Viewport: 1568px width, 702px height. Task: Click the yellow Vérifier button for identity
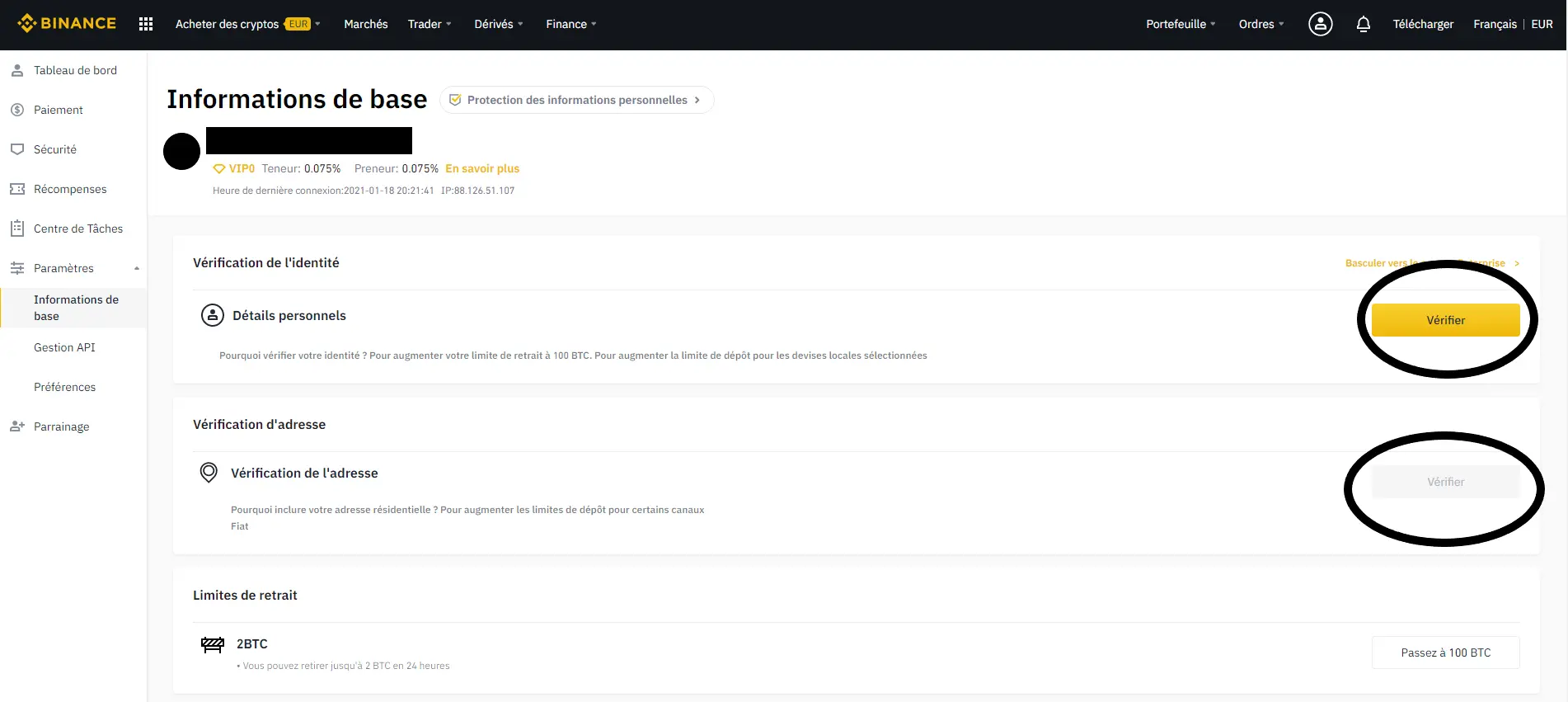point(1445,320)
